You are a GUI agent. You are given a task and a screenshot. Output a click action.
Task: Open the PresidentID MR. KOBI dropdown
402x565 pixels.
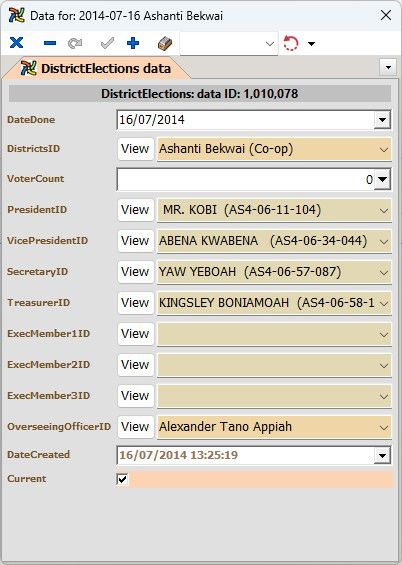274,210
